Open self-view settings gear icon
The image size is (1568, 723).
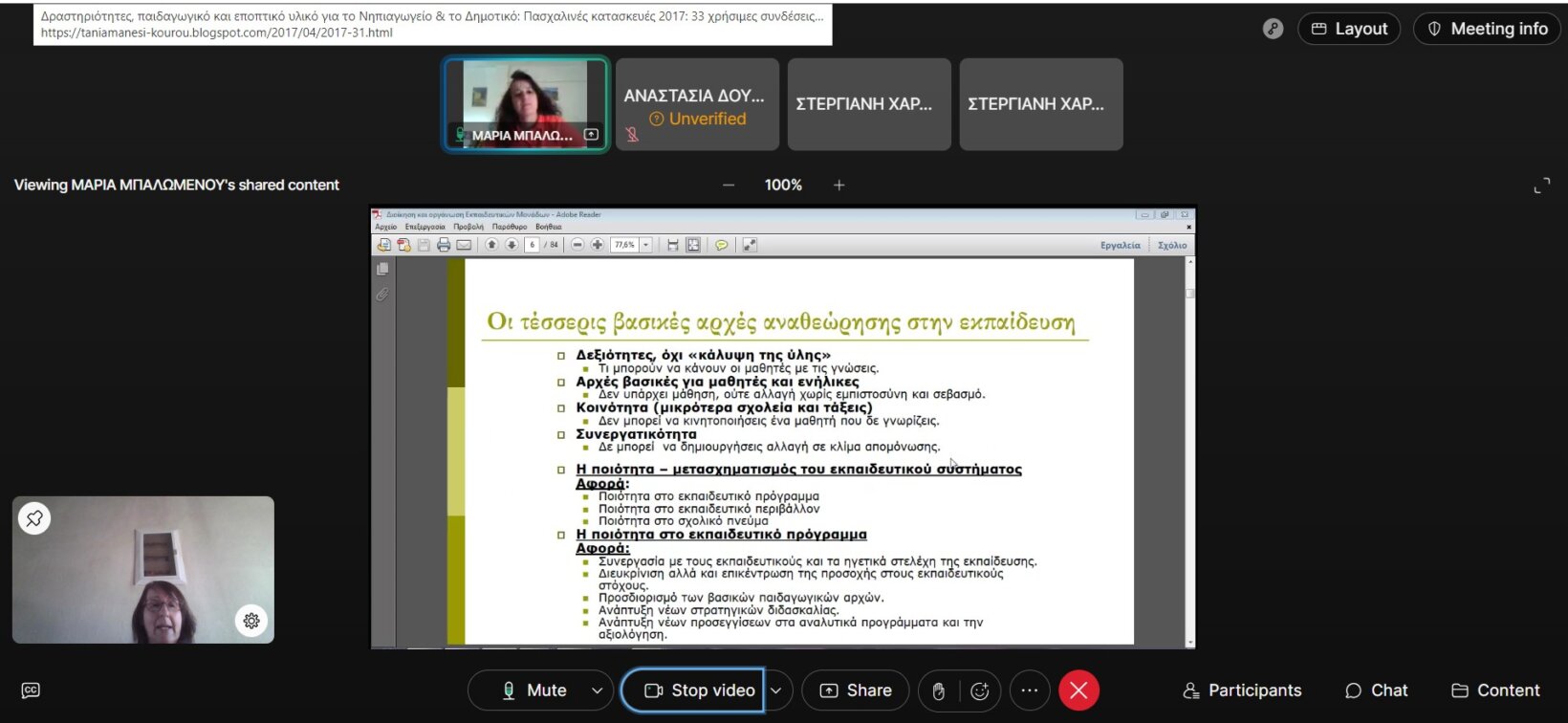tap(251, 621)
